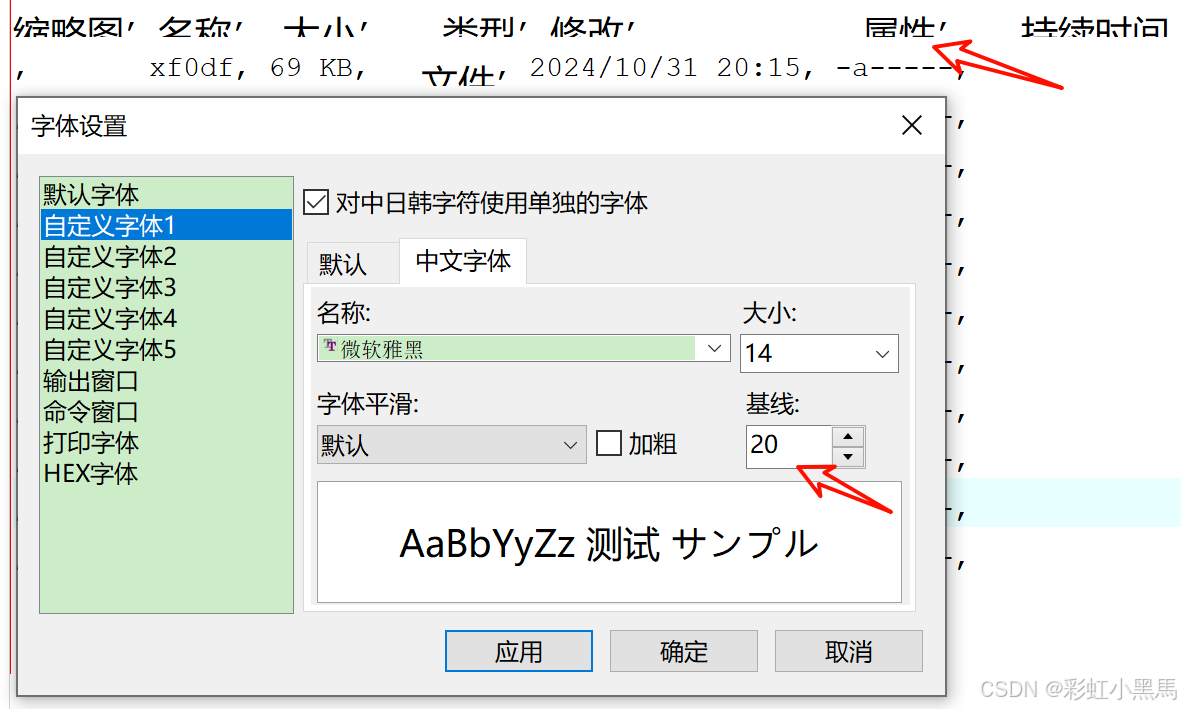Open the 名称 font name dropdown
Image resolution: width=1181 pixels, height=709 pixels.
point(714,348)
